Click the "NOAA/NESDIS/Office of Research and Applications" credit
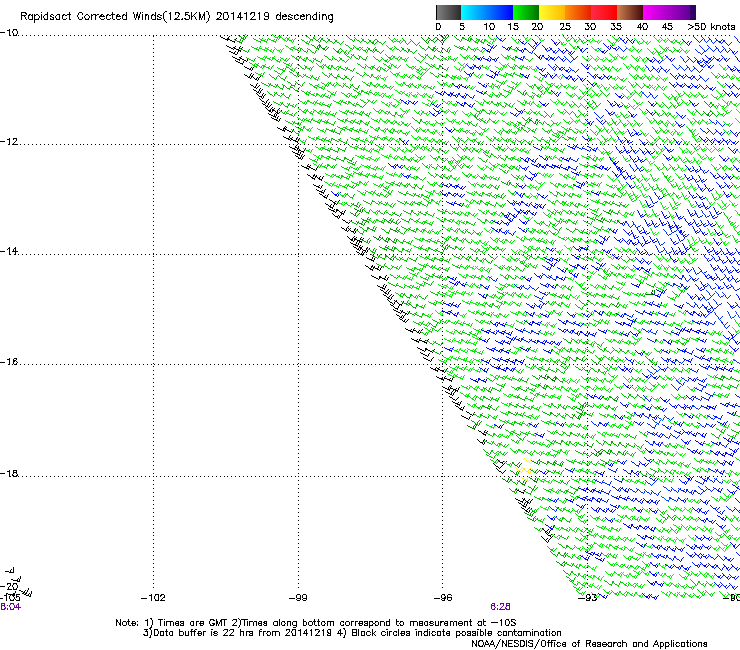Screen dimensions: 740x650 (x=589, y=644)
